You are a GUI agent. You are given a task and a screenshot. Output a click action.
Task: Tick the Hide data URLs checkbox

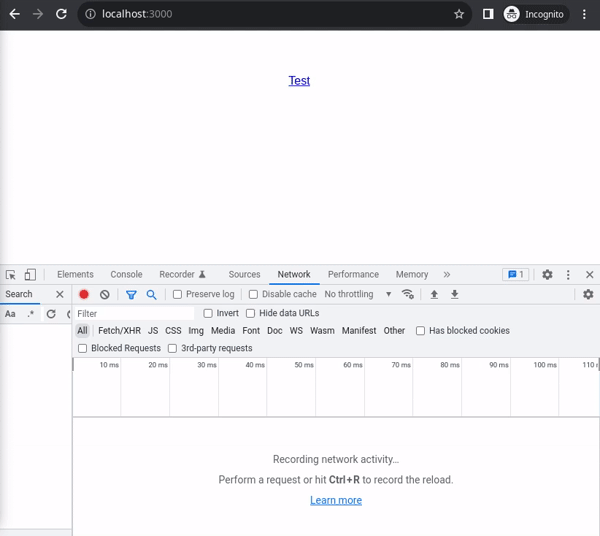click(x=251, y=314)
